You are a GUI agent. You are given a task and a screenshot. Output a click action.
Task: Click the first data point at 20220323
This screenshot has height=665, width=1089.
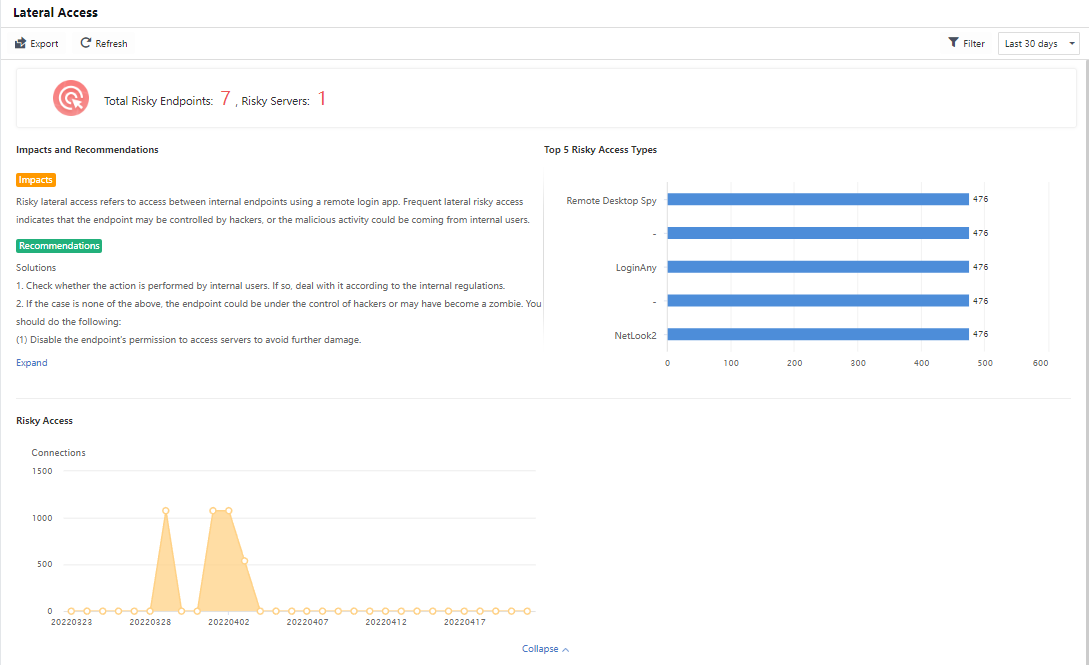coord(71,611)
